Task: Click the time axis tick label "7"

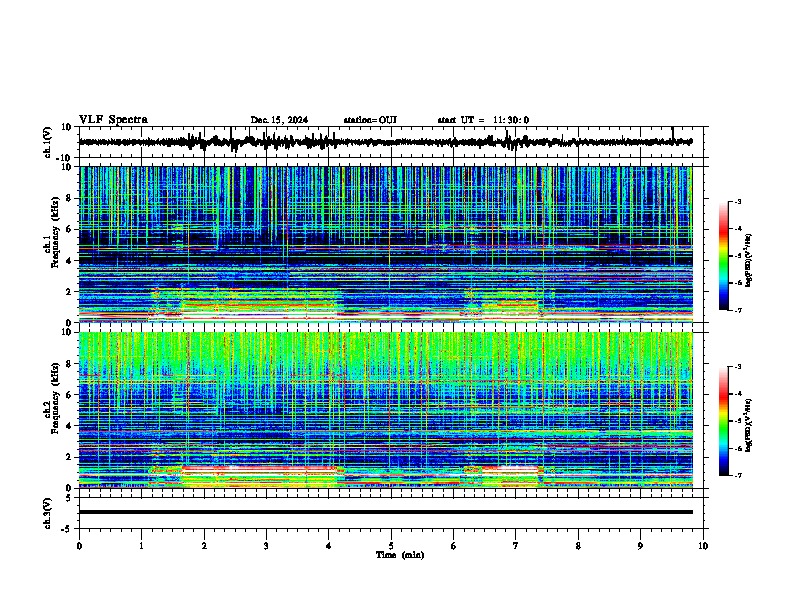Action: [x=516, y=546]
